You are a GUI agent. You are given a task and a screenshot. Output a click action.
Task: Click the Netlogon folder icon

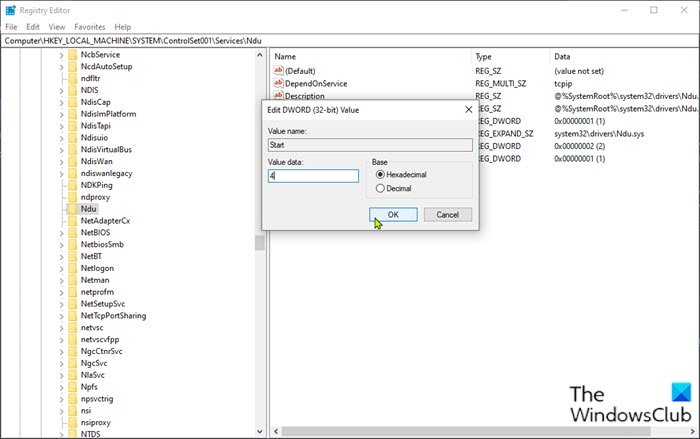(73, 268)
